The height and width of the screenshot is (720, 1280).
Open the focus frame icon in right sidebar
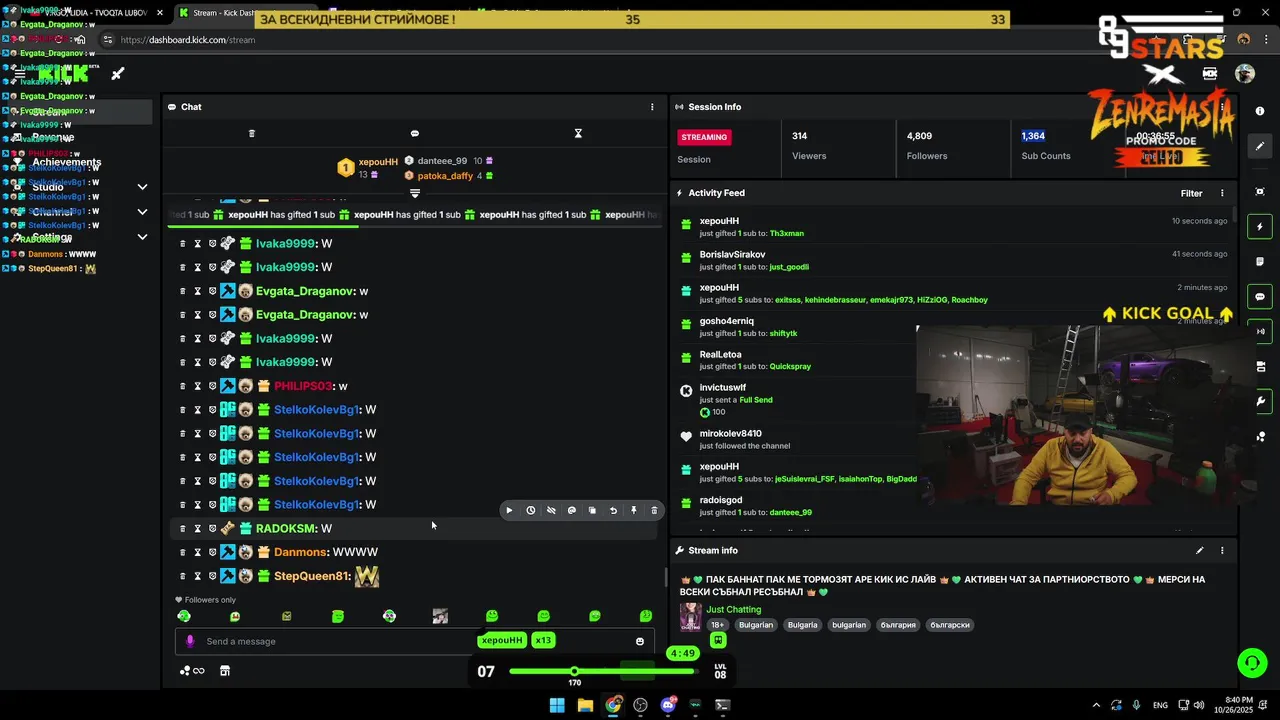pyautogui.click(x=1260, y=191)
